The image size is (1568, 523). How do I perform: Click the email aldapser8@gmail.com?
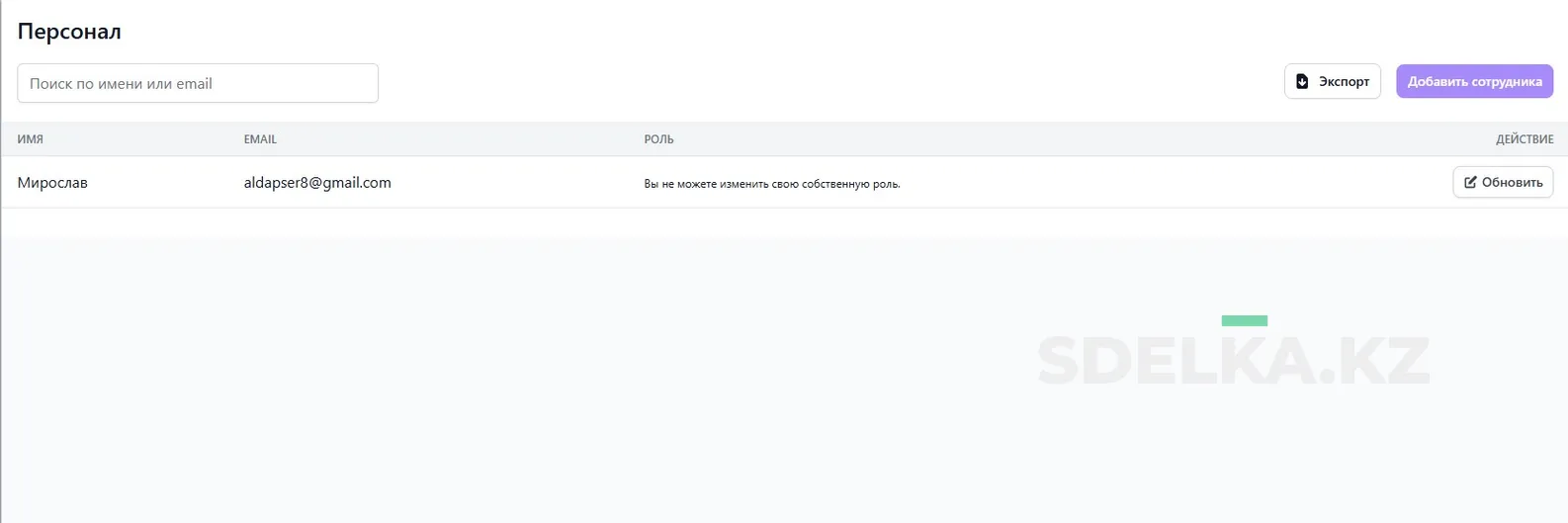point(317,183)
